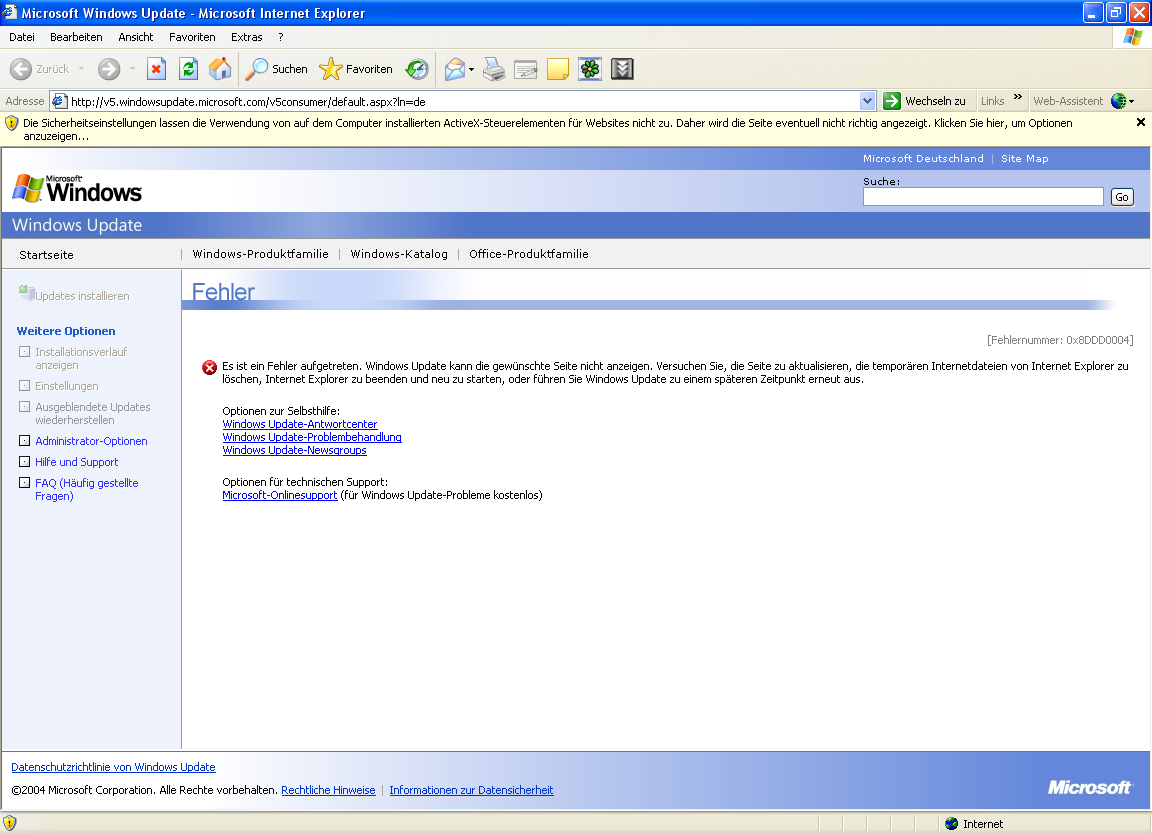Open the Rechtliche Hinweise link
The image size is (1152, 834).
tap(328, 791)
